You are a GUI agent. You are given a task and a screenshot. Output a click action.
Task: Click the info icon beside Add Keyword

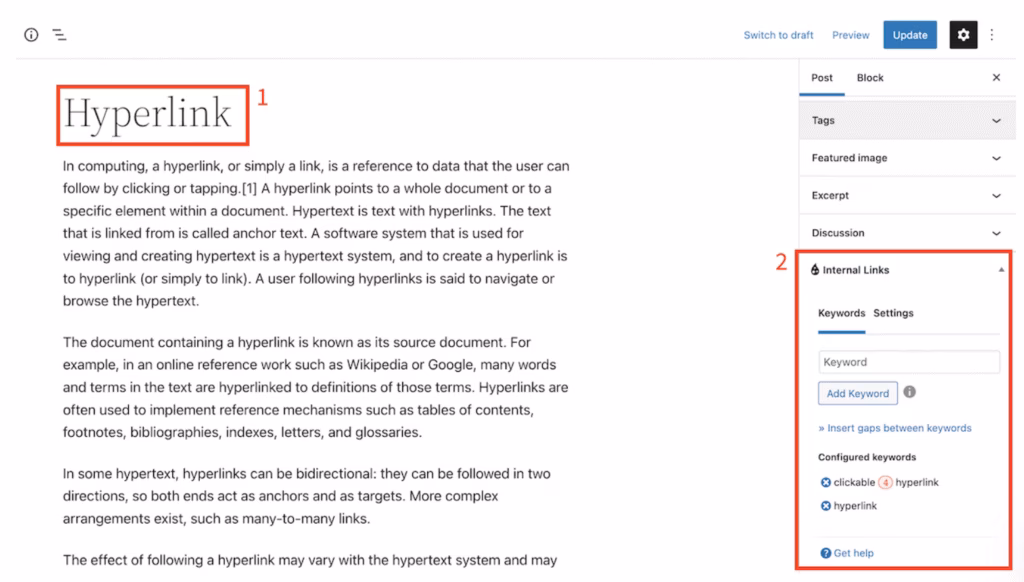(909, 393)
